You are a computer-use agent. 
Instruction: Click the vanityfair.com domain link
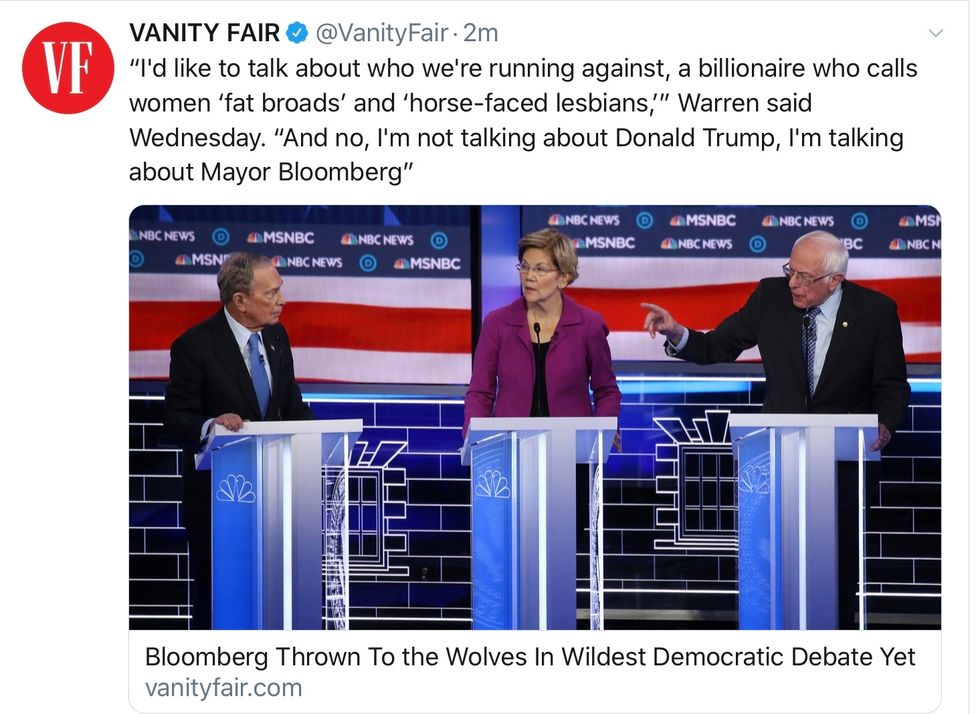223,688
